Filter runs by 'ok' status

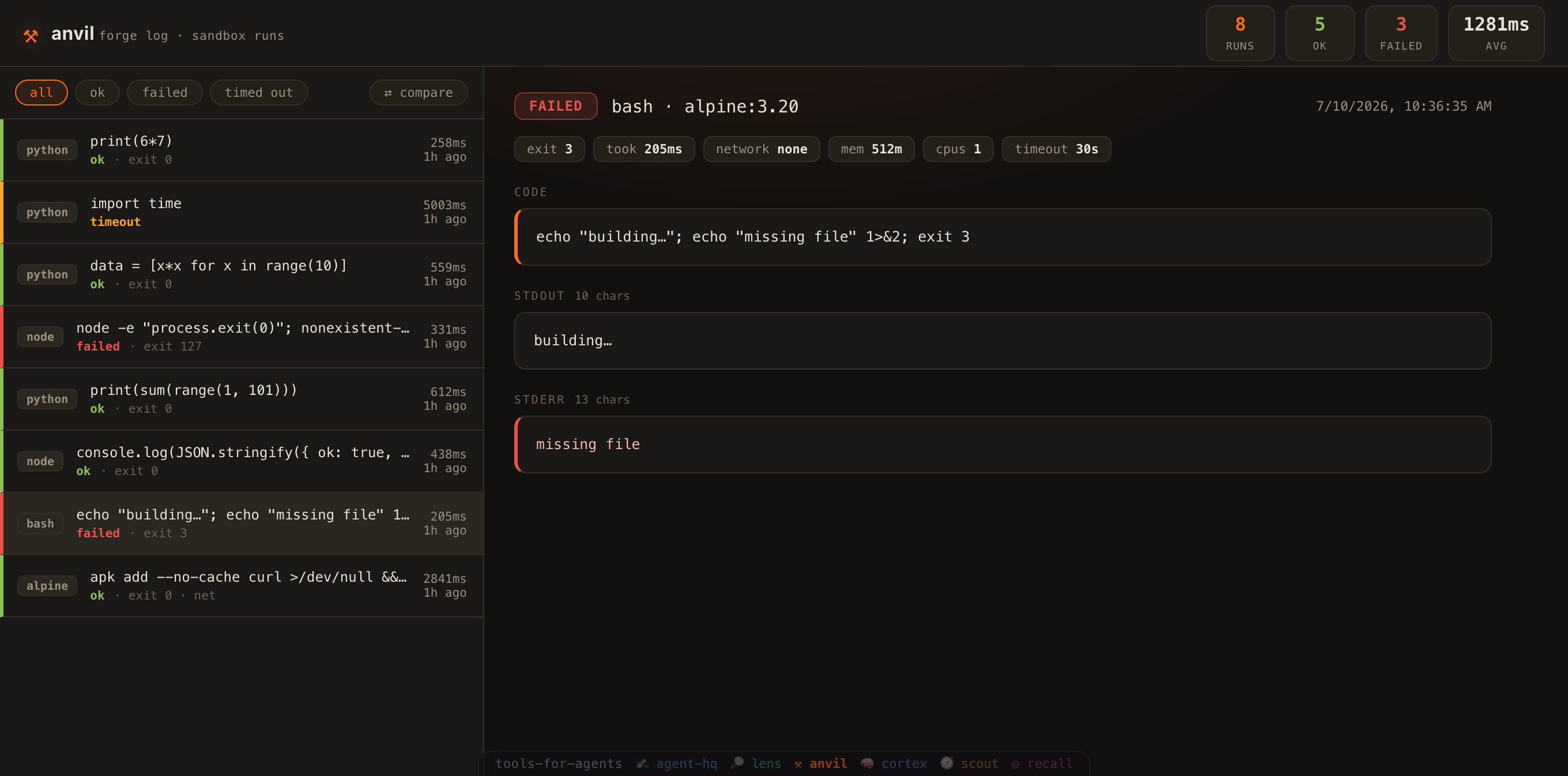[97, 92]
